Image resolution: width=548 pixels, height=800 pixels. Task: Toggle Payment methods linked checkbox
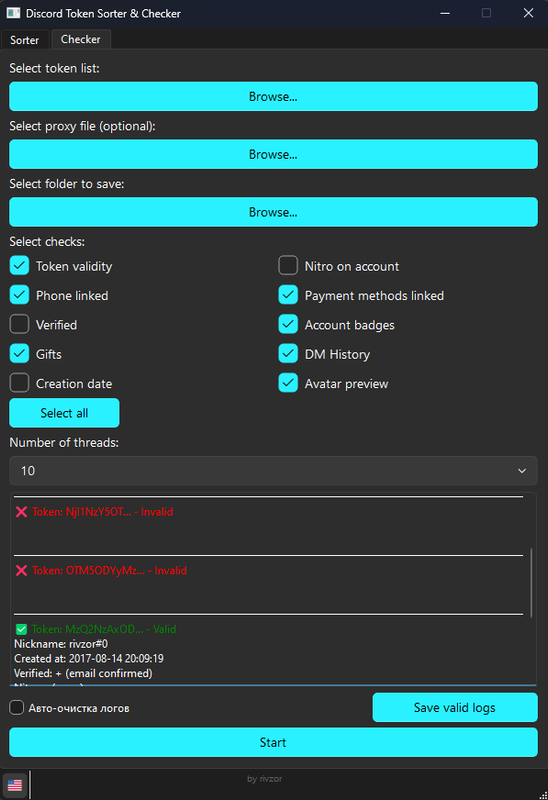[288, 295]
